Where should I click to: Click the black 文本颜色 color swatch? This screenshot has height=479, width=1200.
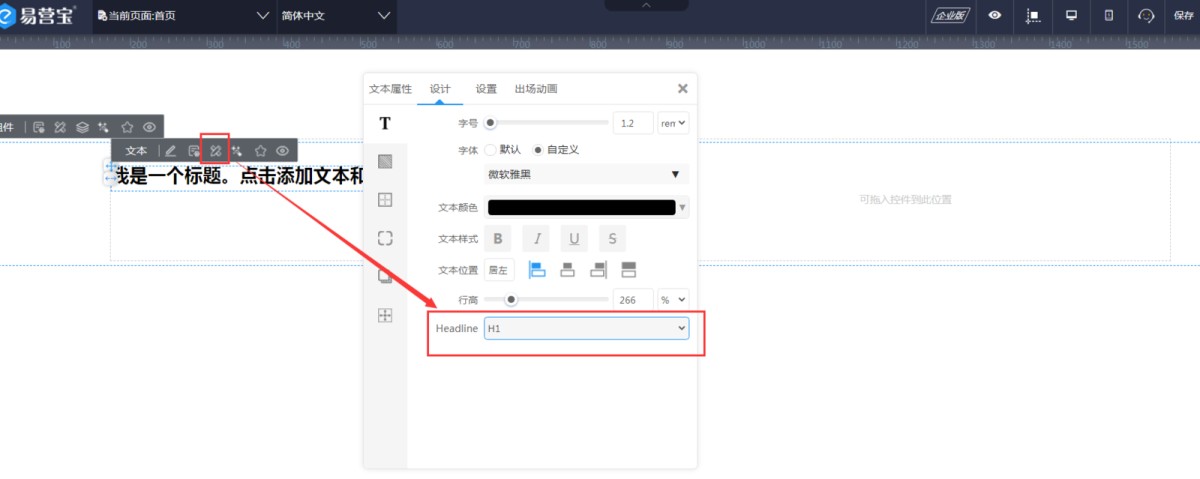tap(581, 208)
